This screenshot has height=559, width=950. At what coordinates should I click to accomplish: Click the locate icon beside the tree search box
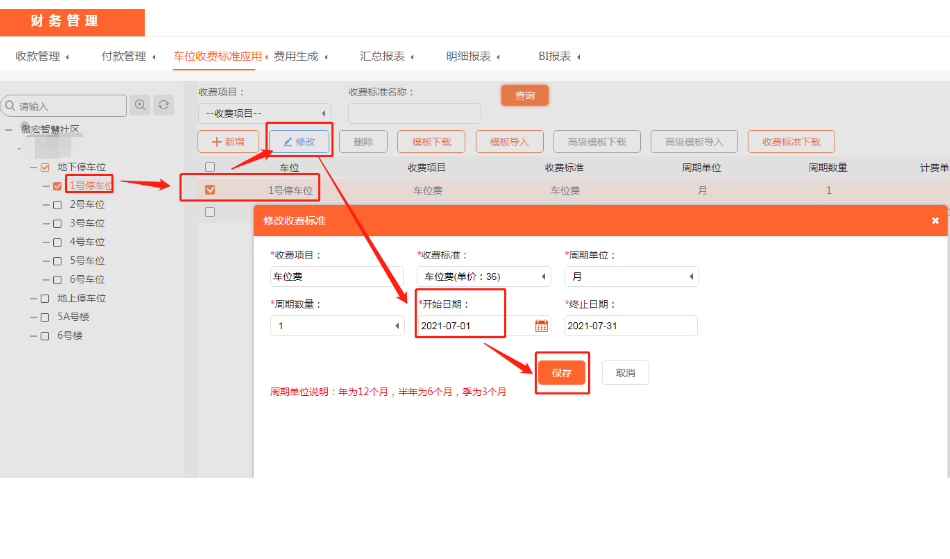pos(140,105)
